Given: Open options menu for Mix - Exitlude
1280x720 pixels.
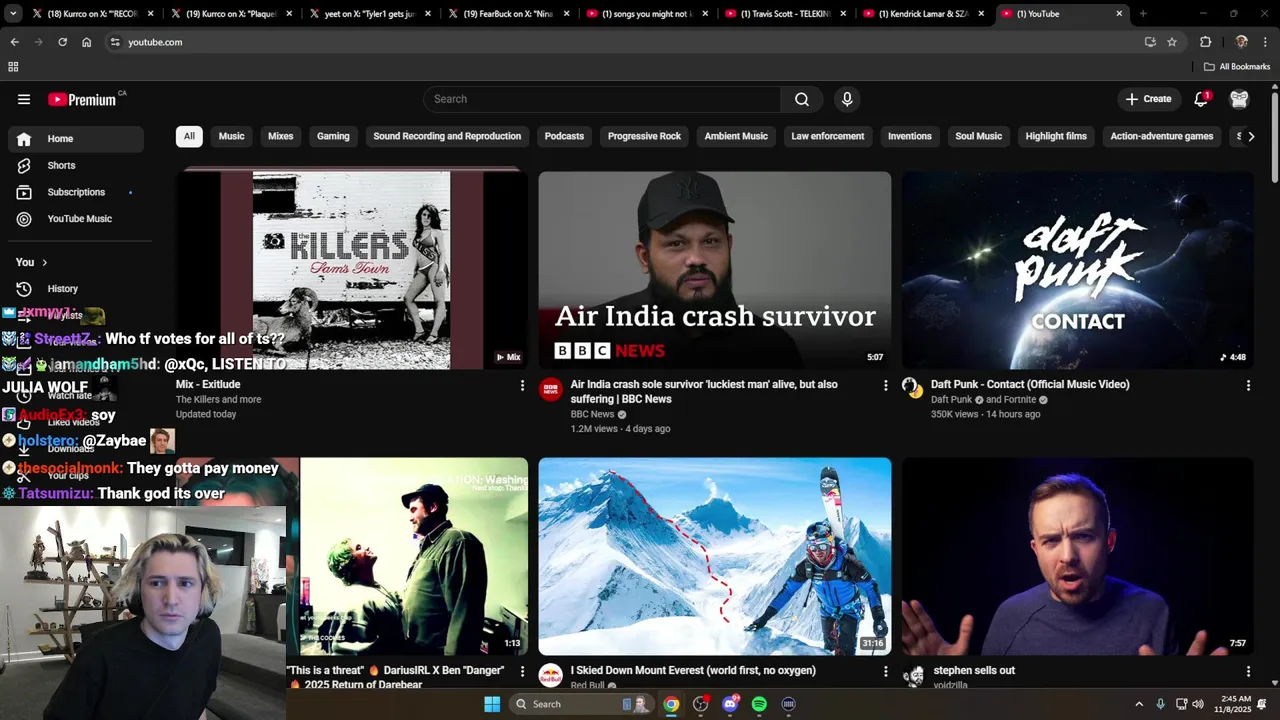Looking at the screenshot, I should pyautogui.click(x=522, y=385).
